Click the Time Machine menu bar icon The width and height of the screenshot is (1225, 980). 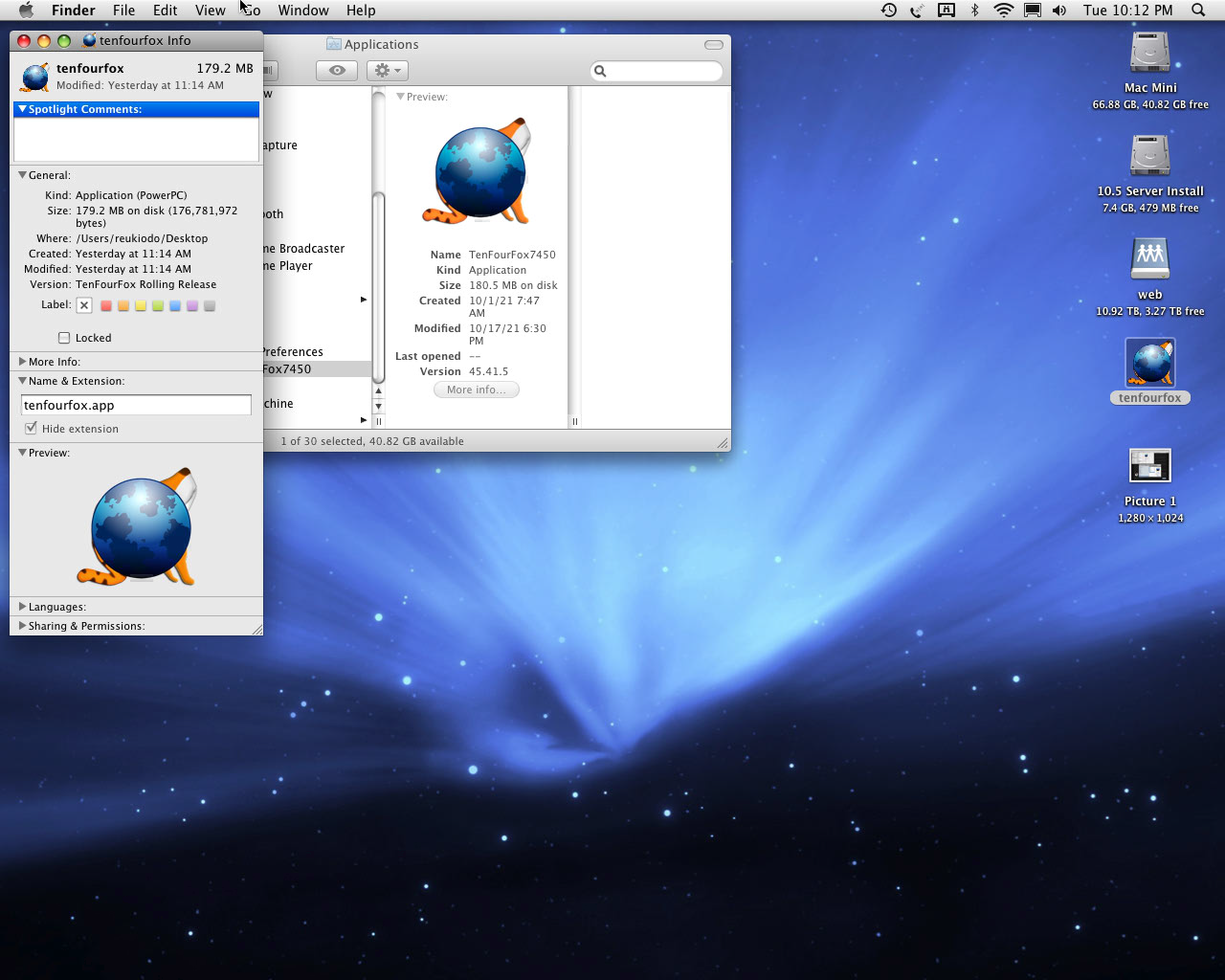pyautogui.click(x=889, y=11)
